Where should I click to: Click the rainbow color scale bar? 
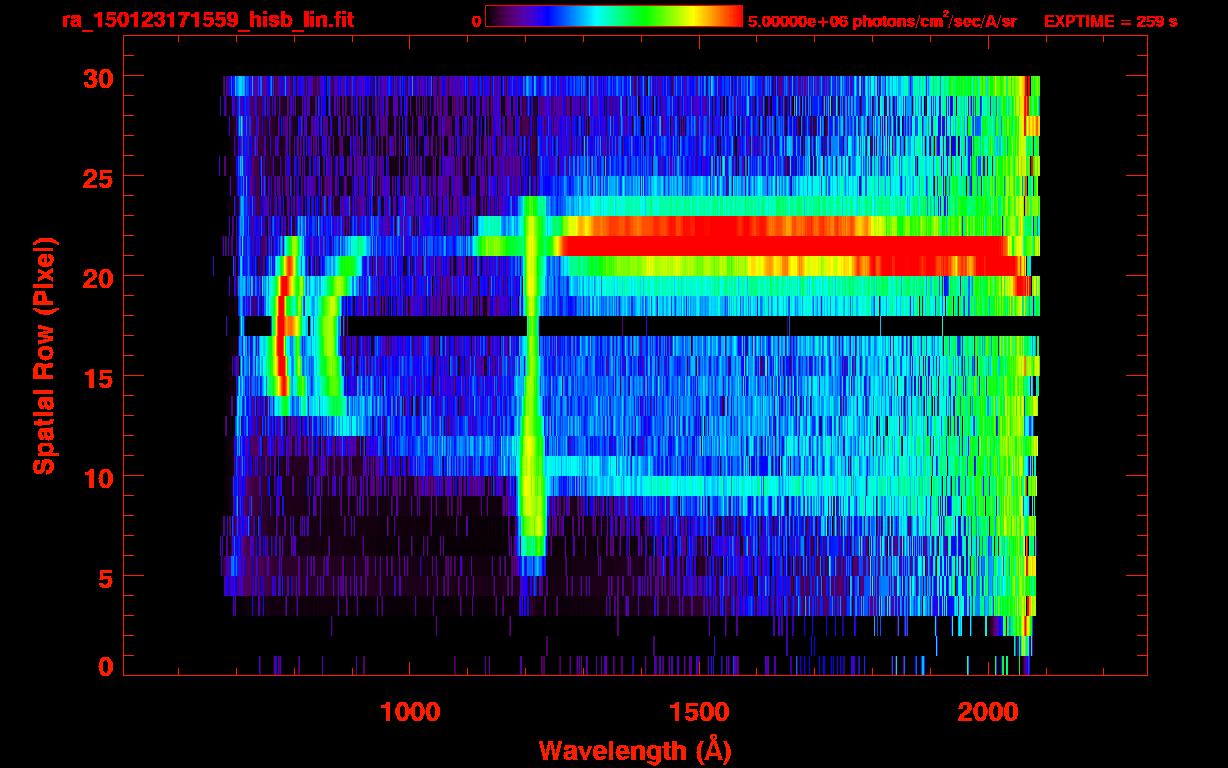click(614, 16)
